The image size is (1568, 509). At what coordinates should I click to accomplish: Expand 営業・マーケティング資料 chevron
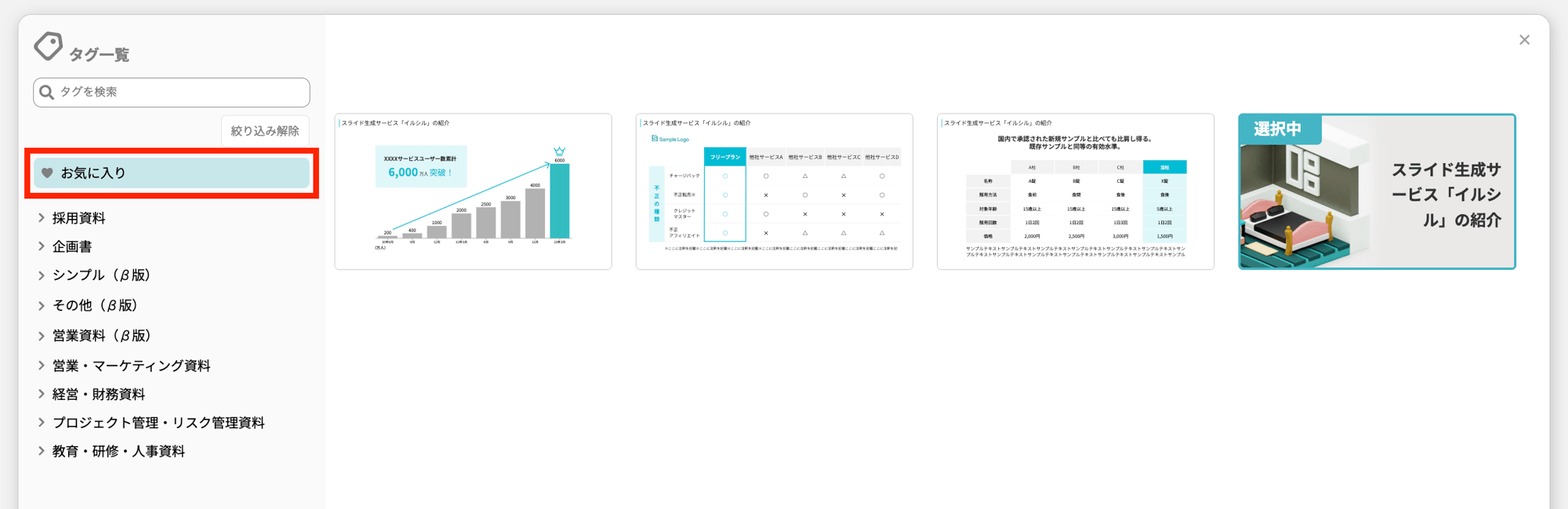(x=42, y=365)
